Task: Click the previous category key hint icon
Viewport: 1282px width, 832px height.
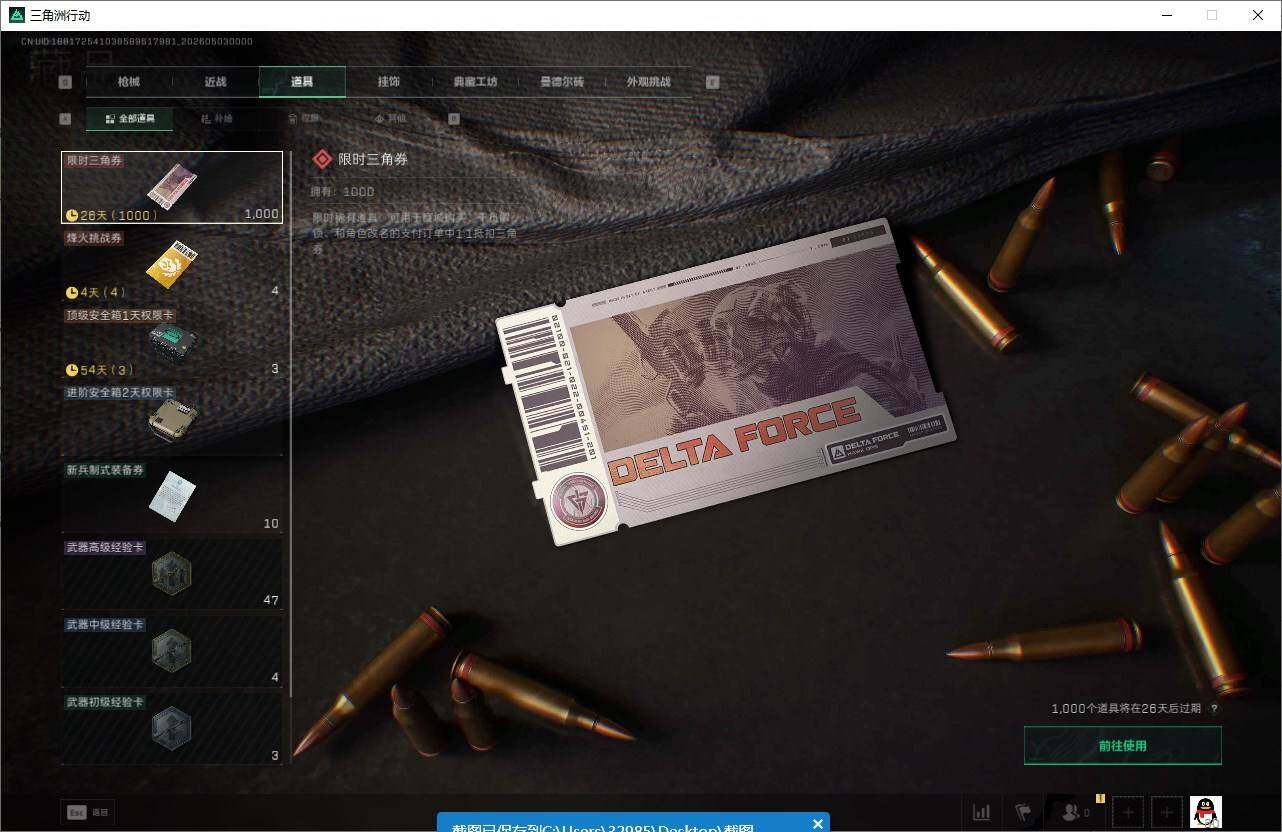Action: coord(66,82)
